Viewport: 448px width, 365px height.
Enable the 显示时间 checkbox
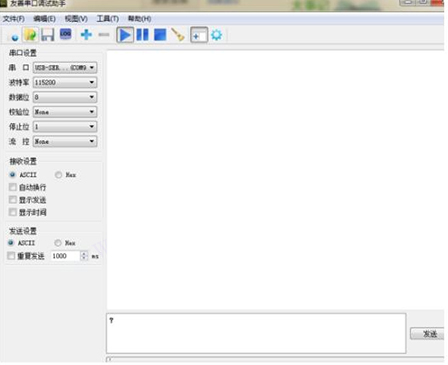(x=13, y=212)
